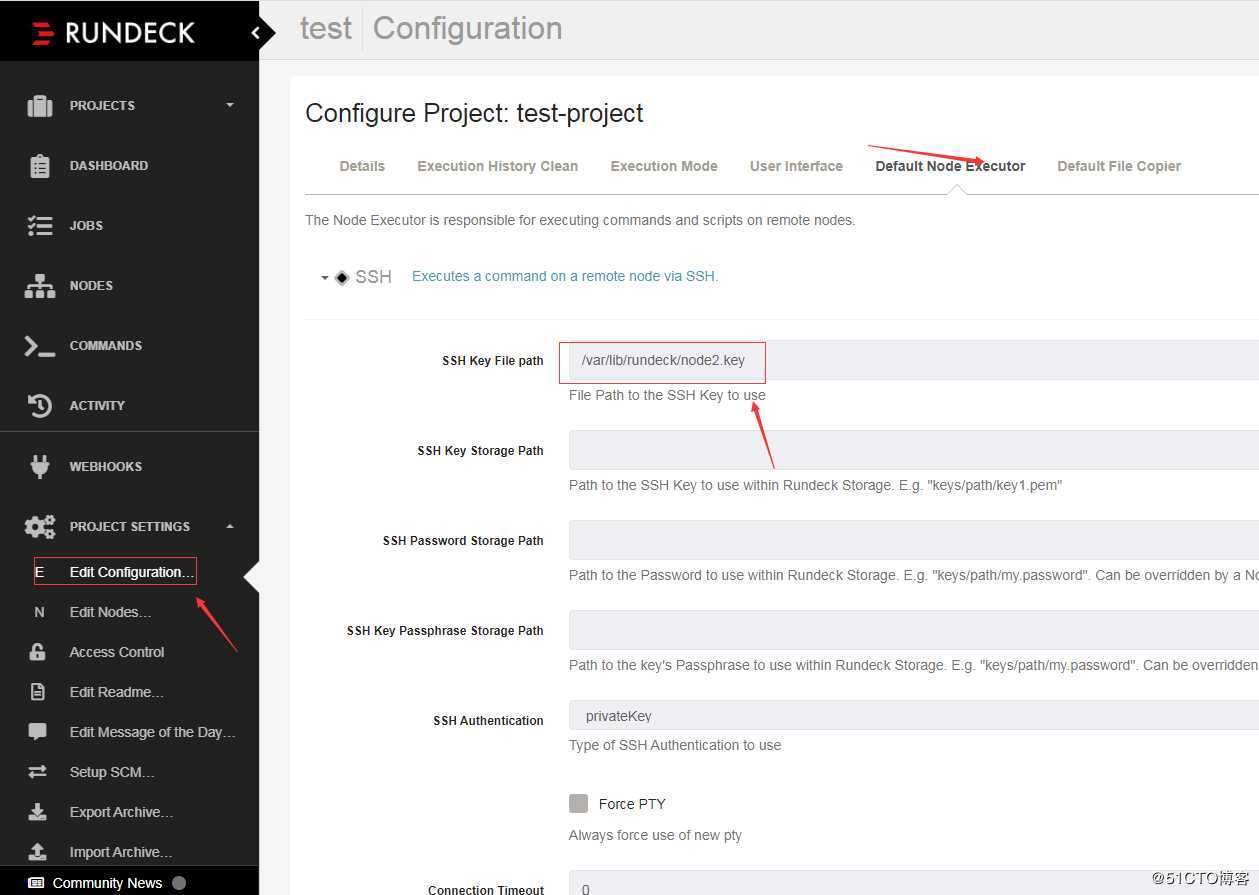This screenshot has width=1259, height=895.
Task: Click the test project breadcrumb
Action: click(x=326, y=29)
